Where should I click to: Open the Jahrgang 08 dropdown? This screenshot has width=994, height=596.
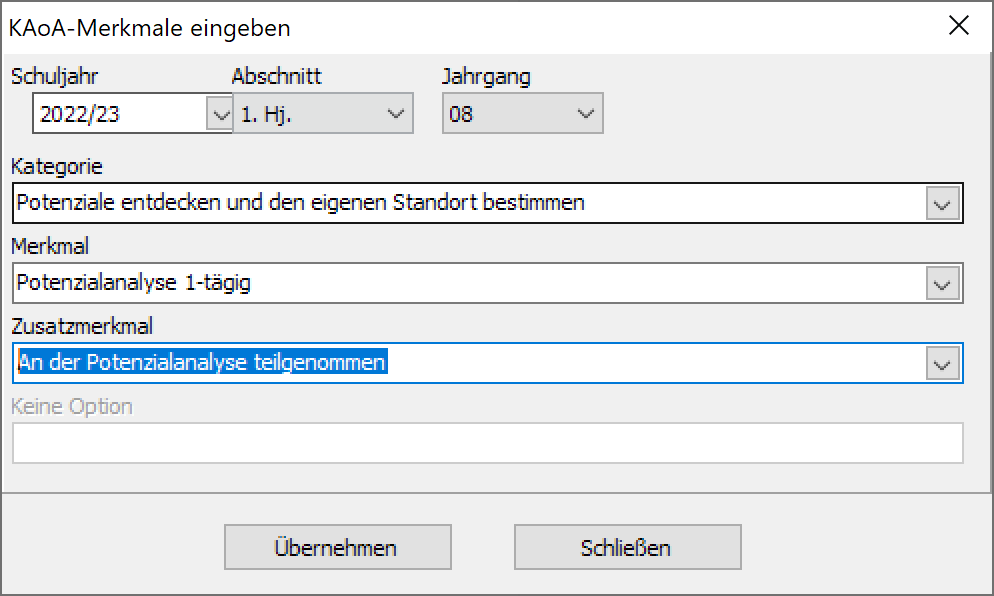coord(522,113)
